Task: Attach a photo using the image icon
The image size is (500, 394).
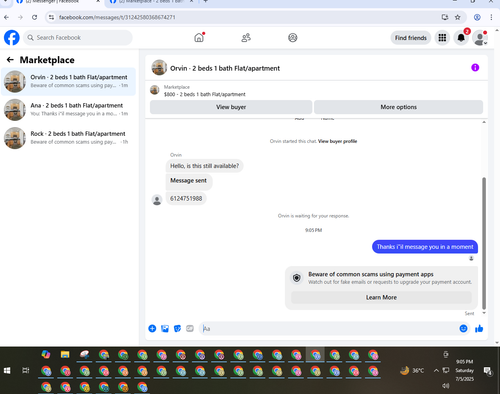Action: [165, 329]
